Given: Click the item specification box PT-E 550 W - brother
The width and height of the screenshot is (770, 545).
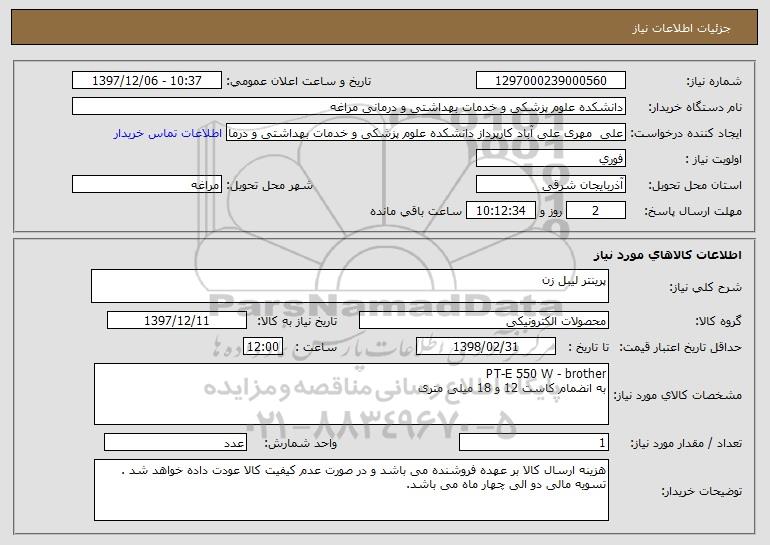Looking at the screenshot, I should coord(351,394).
